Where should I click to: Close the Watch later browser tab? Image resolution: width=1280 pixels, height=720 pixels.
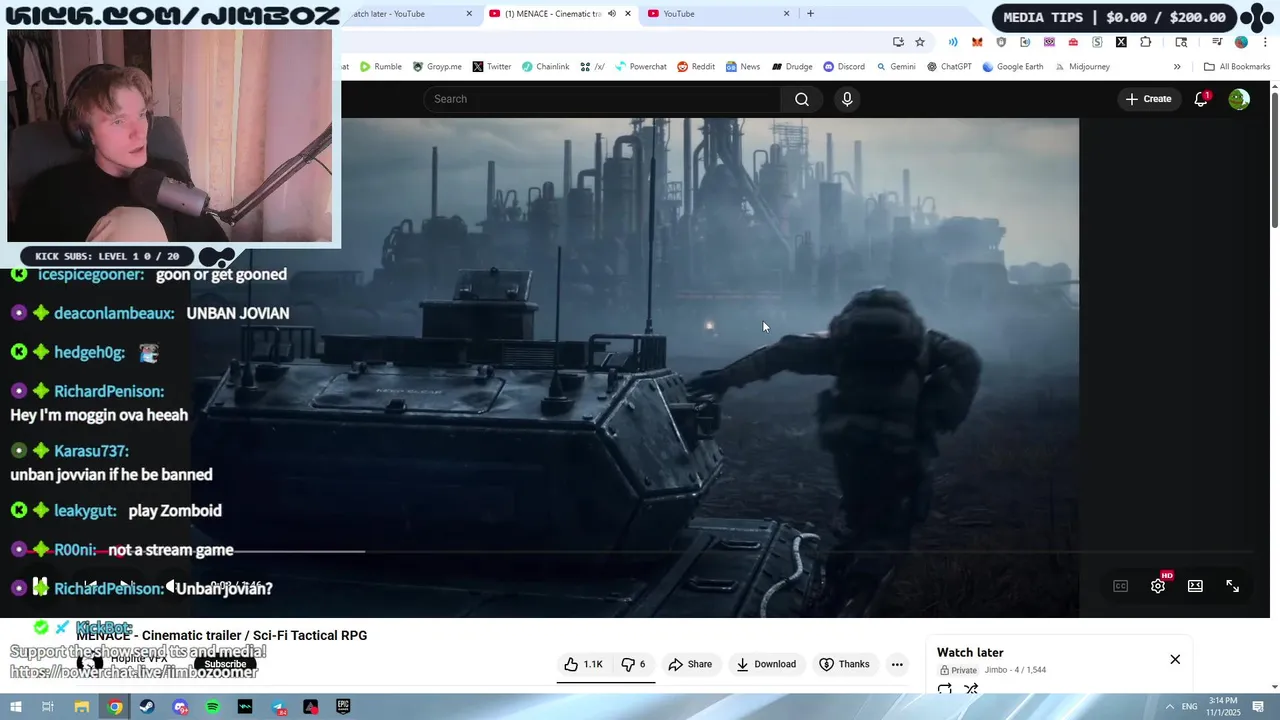469,14
